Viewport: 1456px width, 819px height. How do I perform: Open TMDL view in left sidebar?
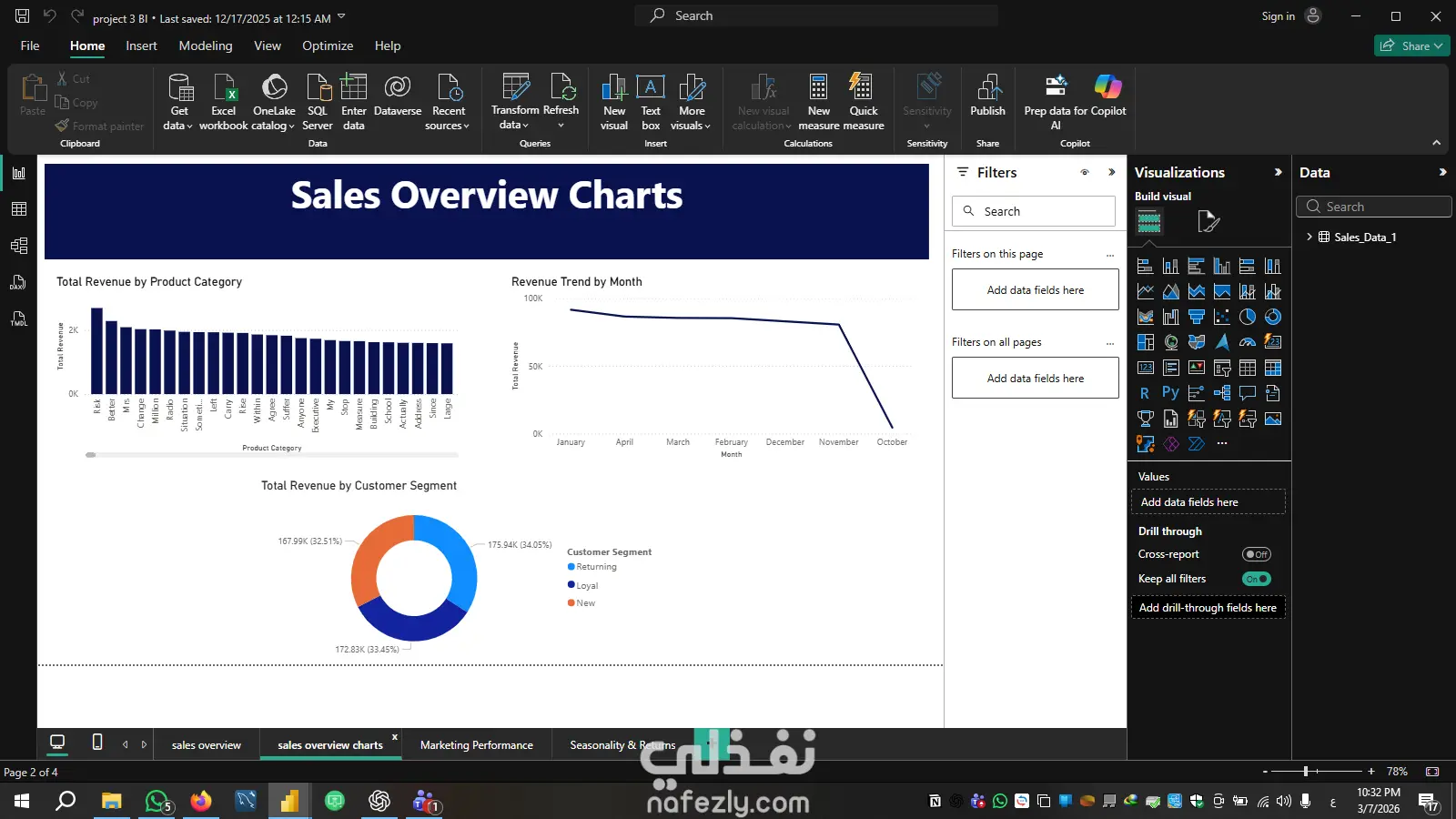[18, 318]
